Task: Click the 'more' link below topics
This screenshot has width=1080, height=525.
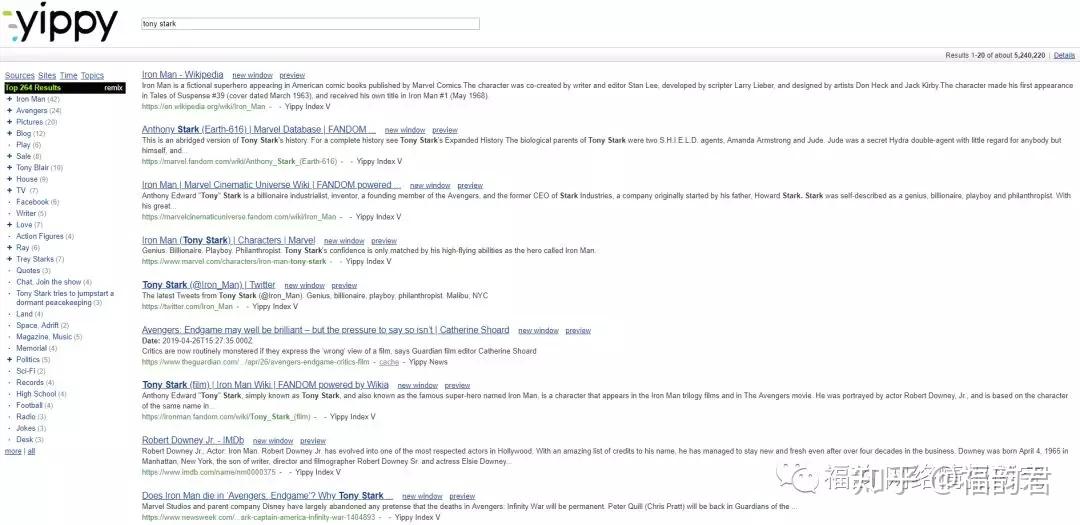Action: [x=13, y=451]
